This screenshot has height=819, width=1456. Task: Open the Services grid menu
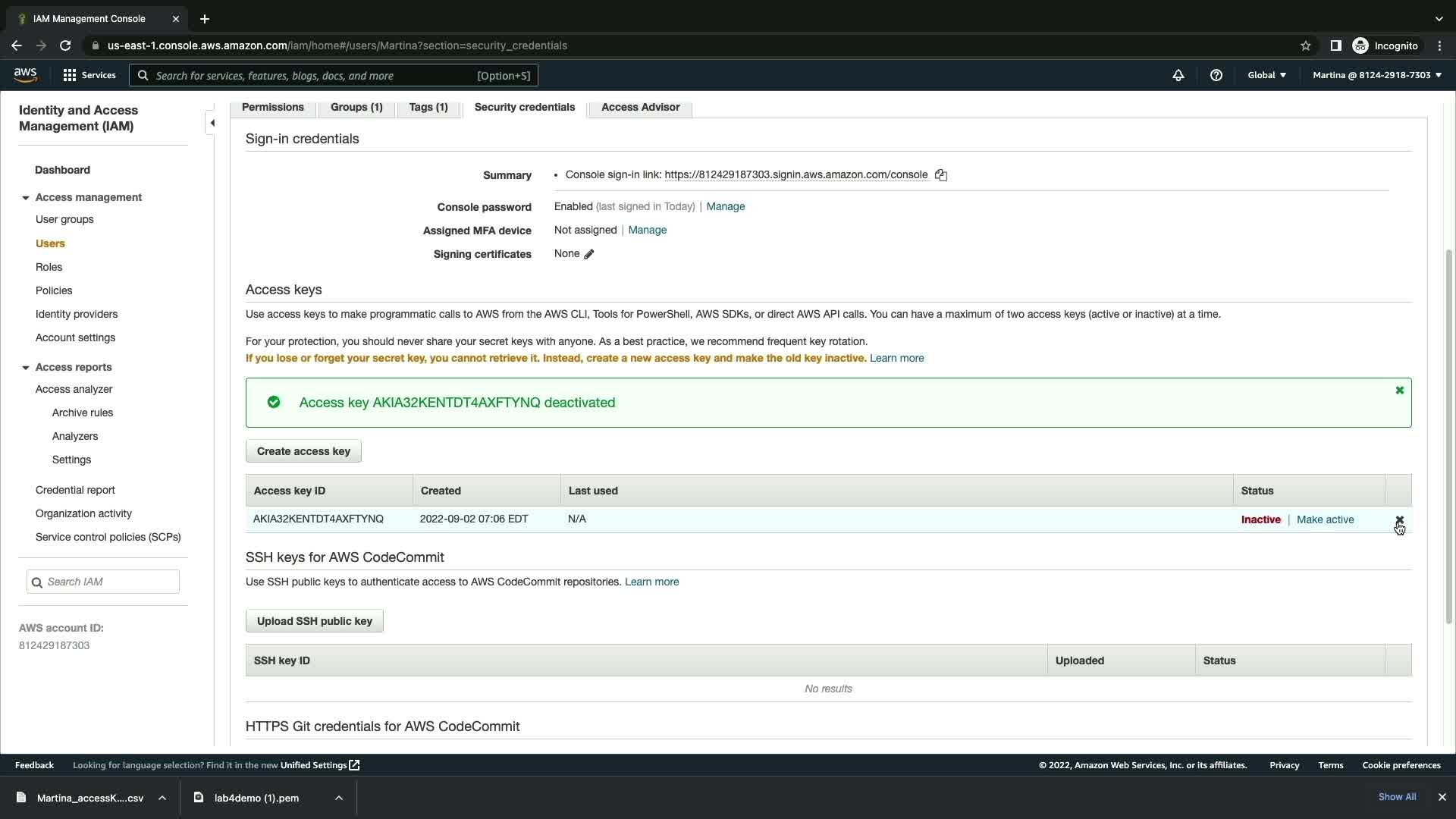89,75
